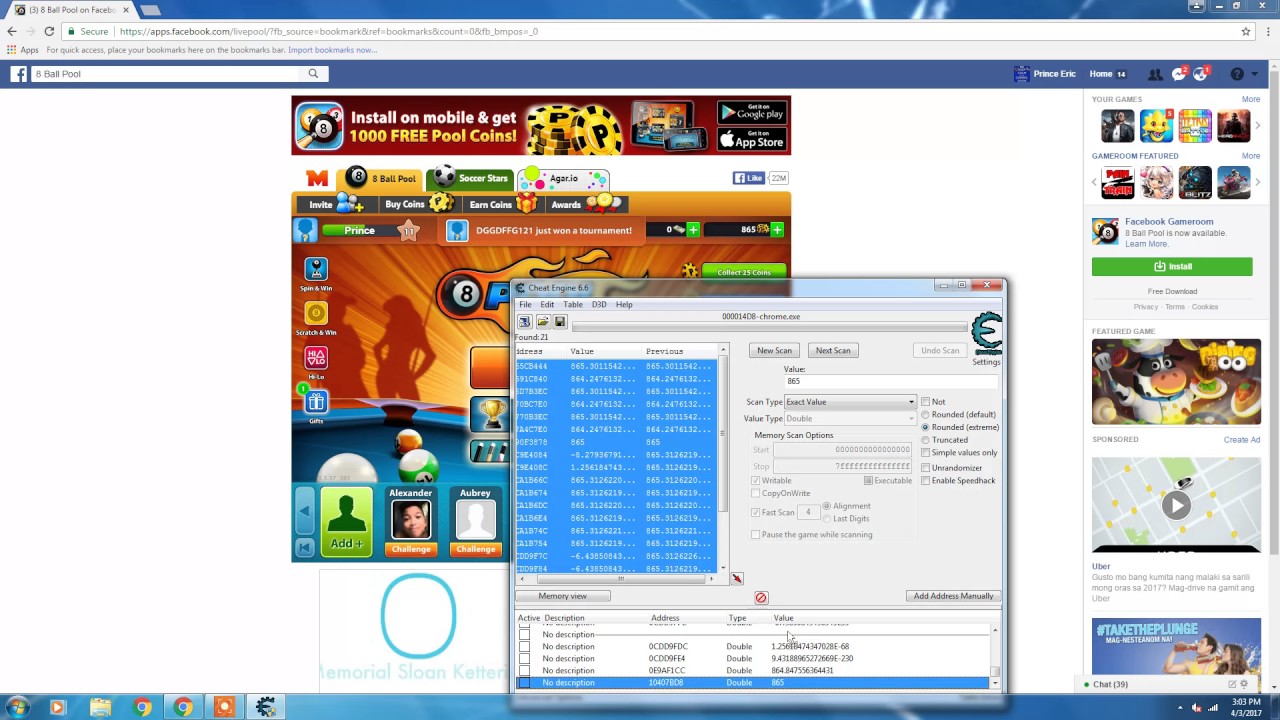The height and width of the screenshot is (720, 1280).
Task: Click the Add+ friend tile
Action: (x=346, y=522)
